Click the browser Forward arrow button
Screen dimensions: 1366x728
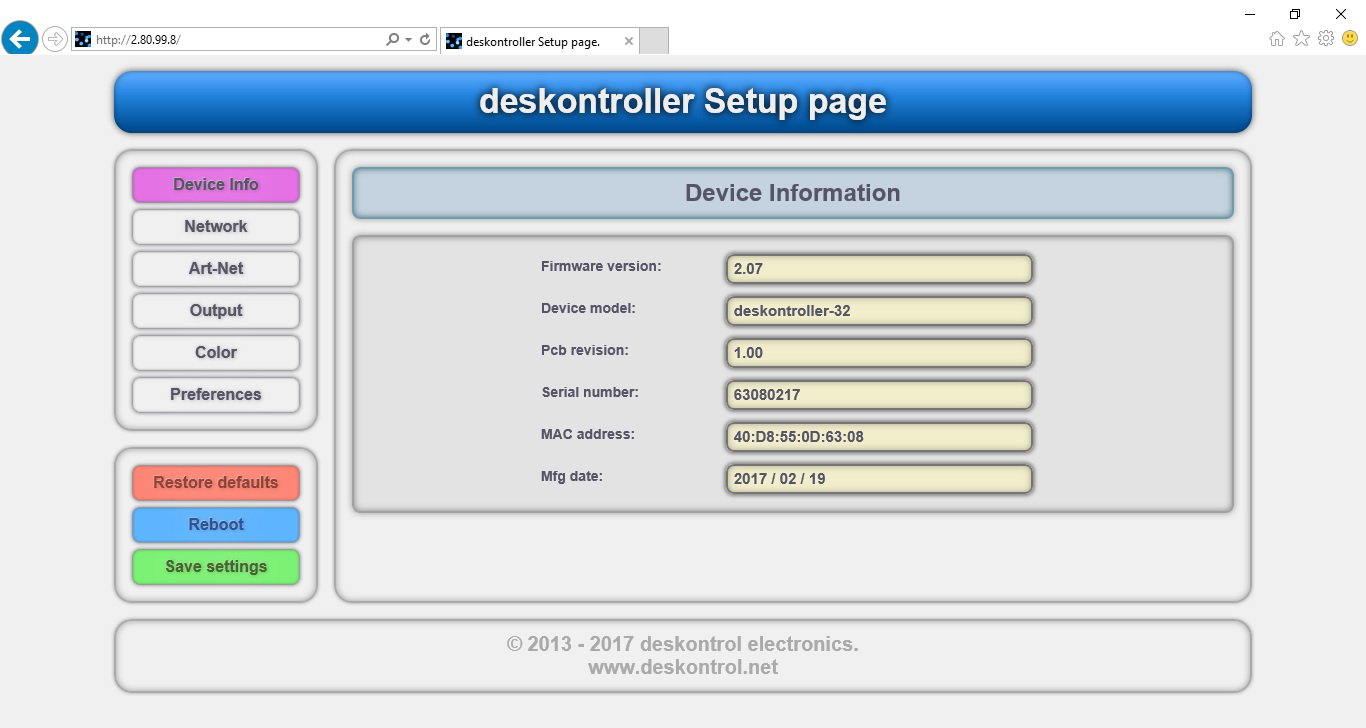(55, 39)
